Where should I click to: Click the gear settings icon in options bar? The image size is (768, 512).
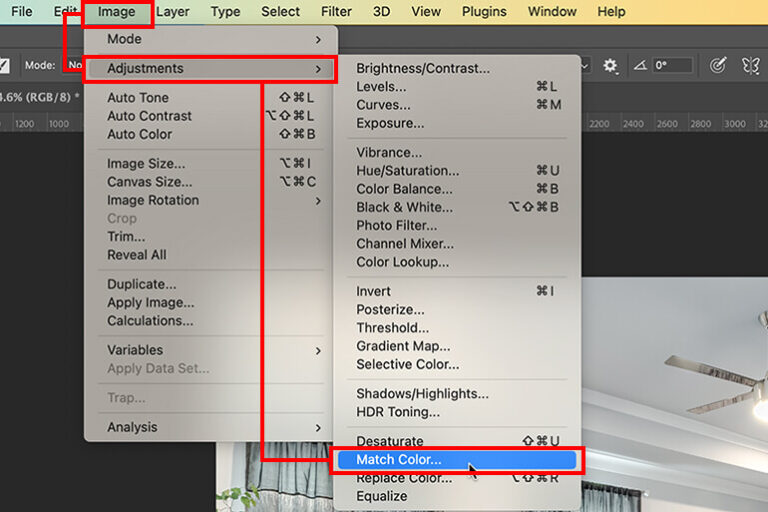point(610,65)
